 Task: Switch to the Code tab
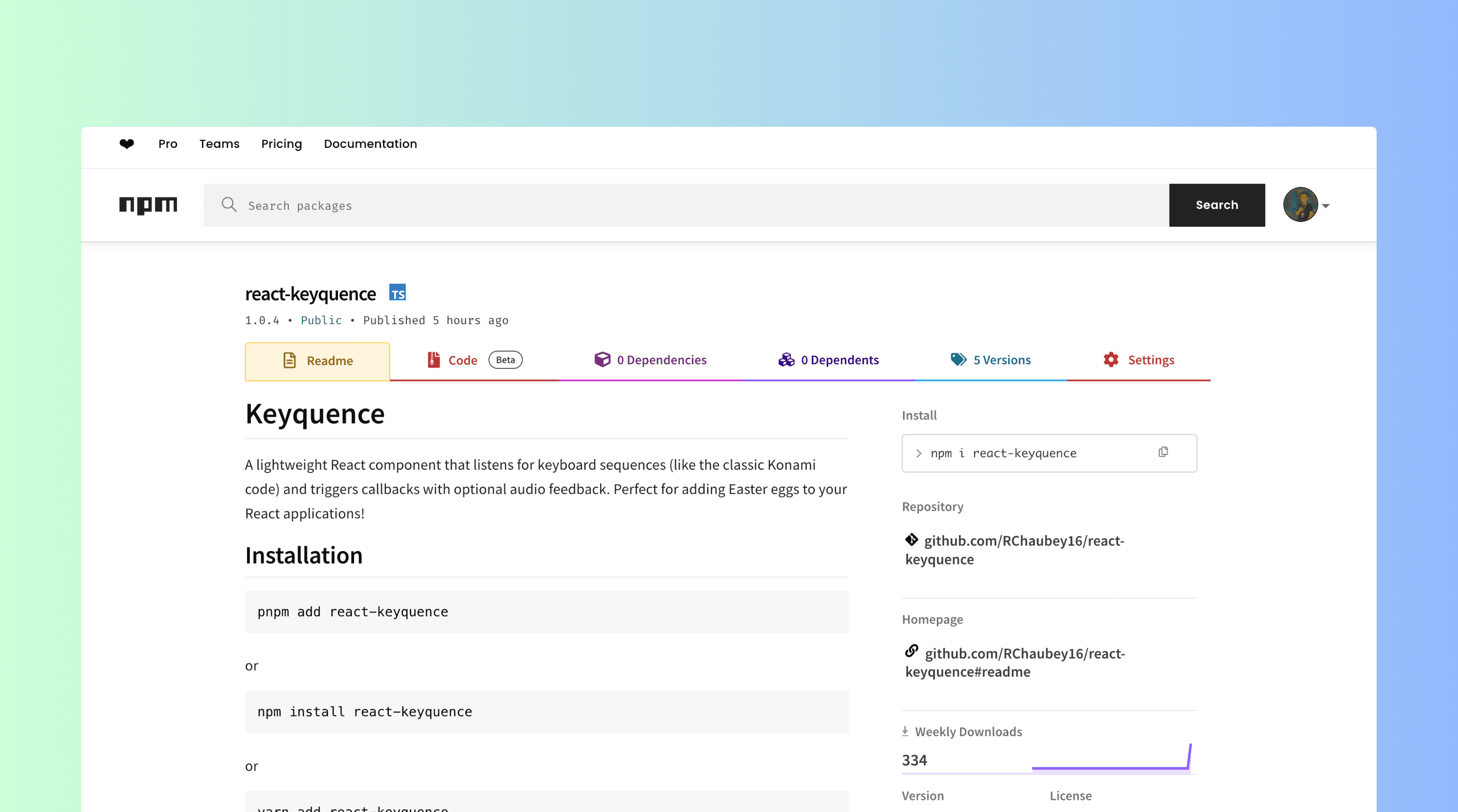pos(462,360)
